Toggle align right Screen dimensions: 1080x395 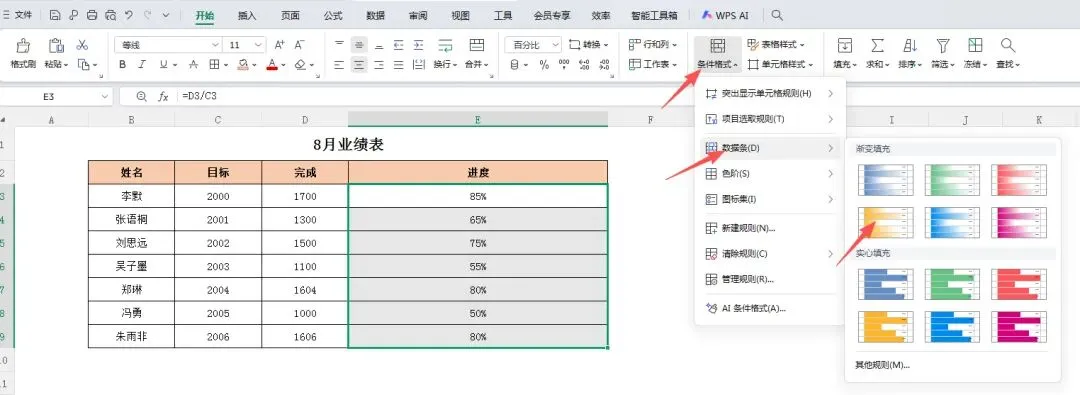pyautogui.click(x=379, y=65)
